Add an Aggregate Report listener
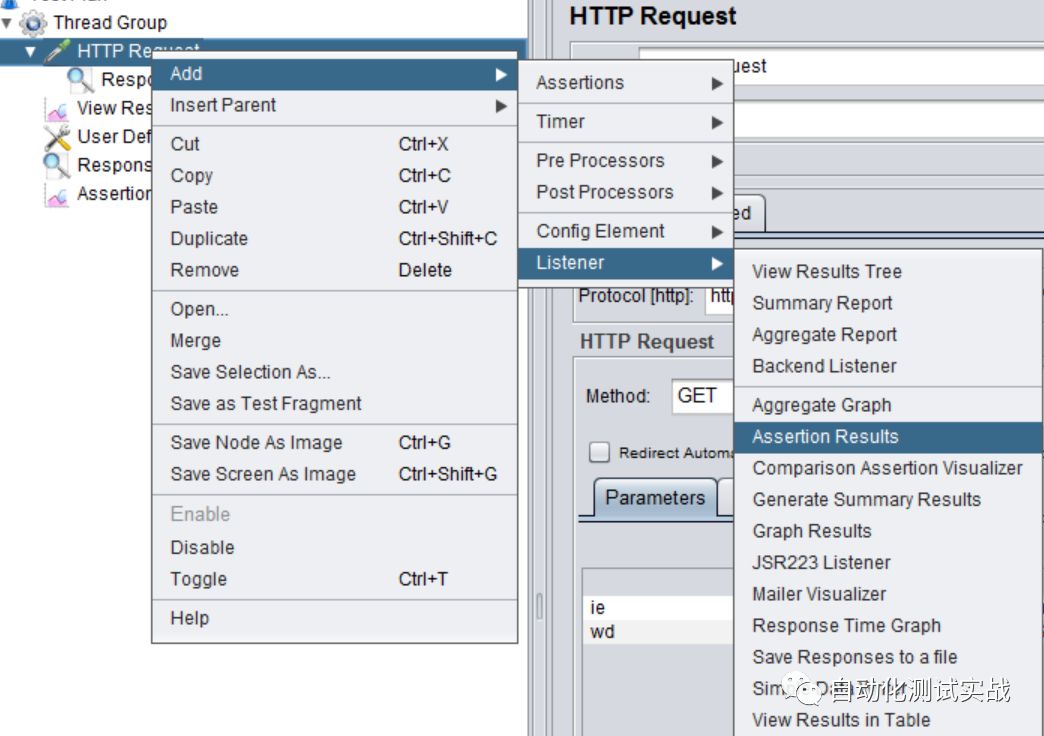 tap(888, 334)
